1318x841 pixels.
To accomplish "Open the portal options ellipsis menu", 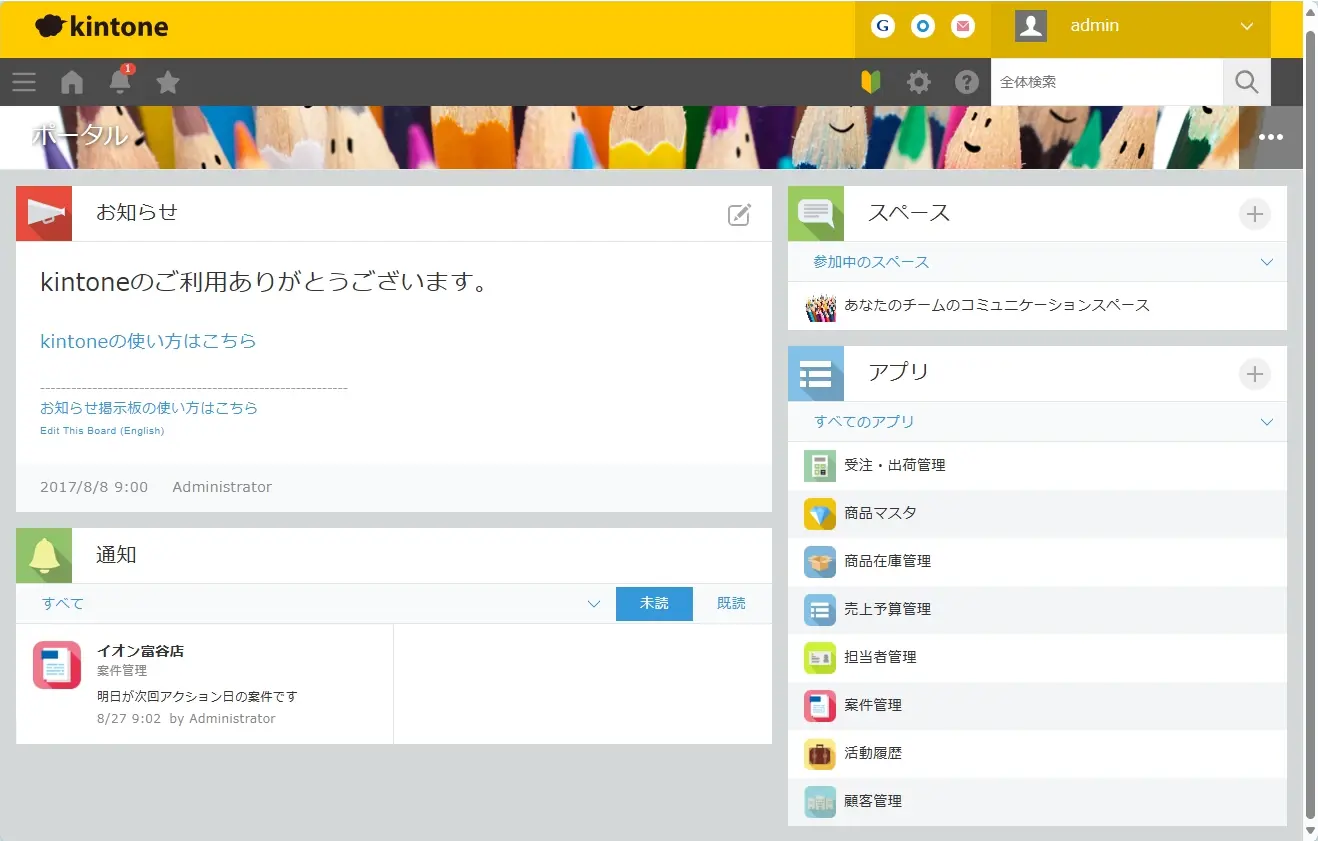I will [x=1271, y=137].
